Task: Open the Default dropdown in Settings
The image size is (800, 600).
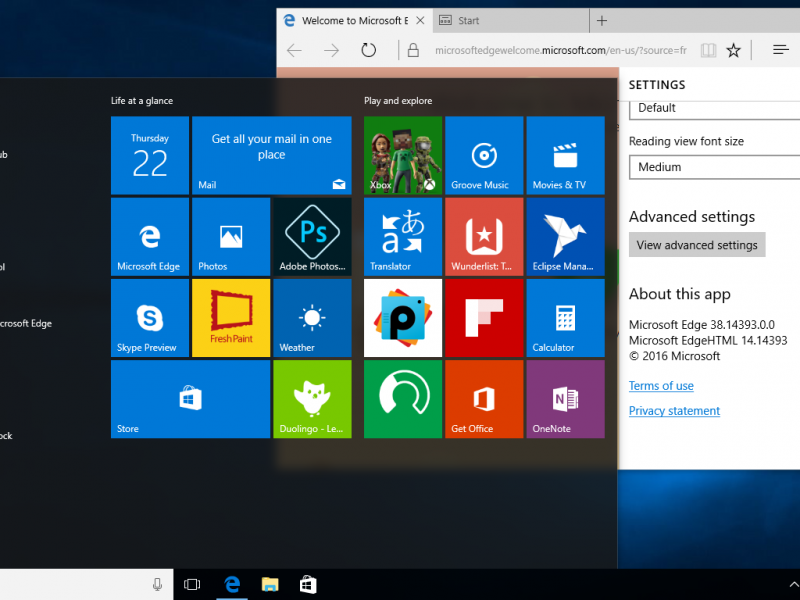Action: [714, 109]
